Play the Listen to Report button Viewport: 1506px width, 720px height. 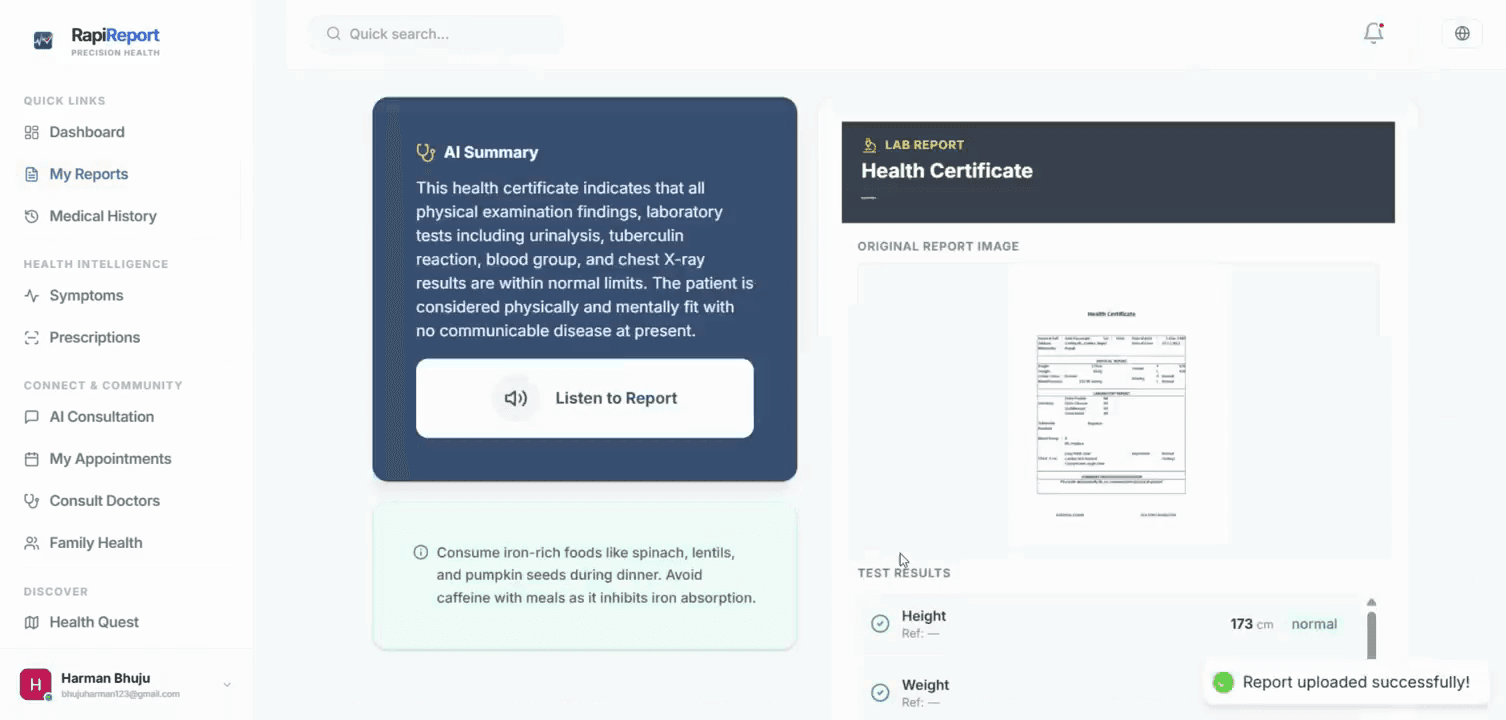[585, 398]
